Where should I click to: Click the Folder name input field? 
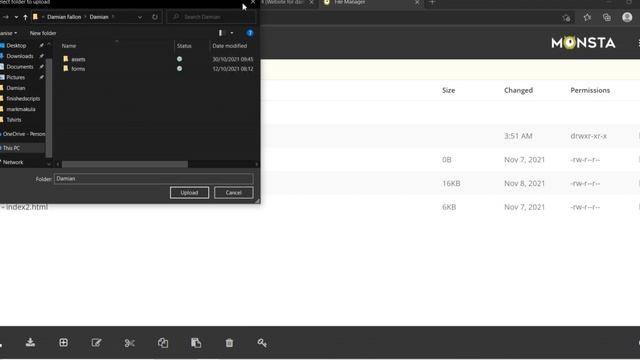click(153, 178)
